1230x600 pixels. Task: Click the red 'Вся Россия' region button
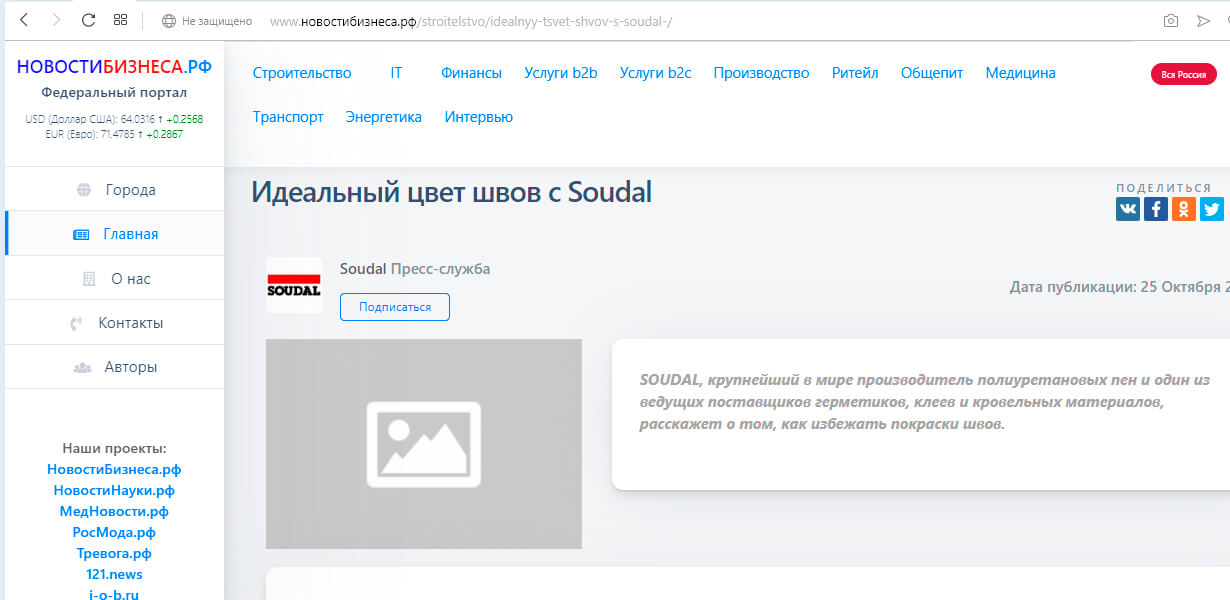(1184, 74)
